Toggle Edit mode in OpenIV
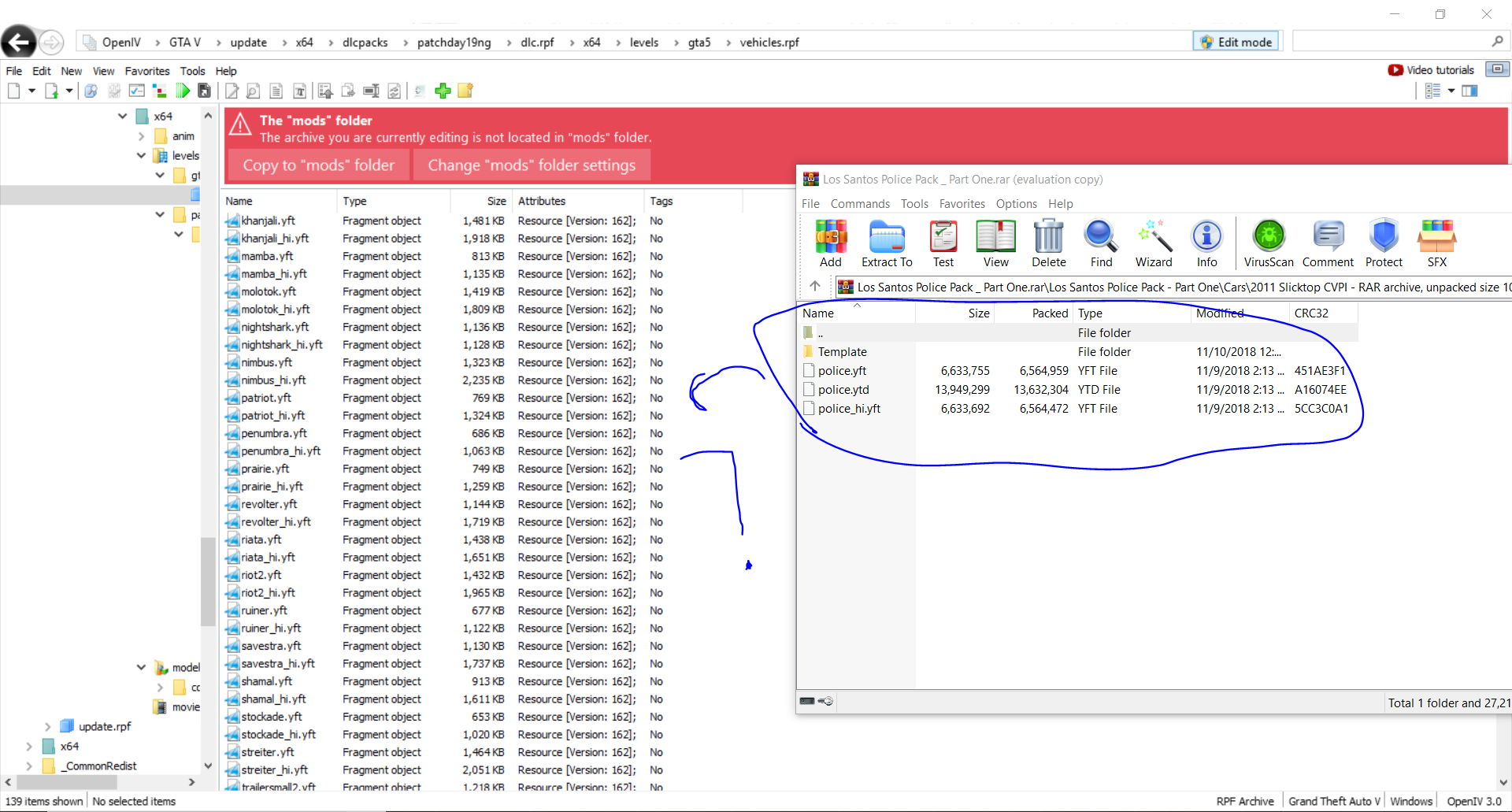Viewport: 1512px width, 812px height. coord(1236,42)
